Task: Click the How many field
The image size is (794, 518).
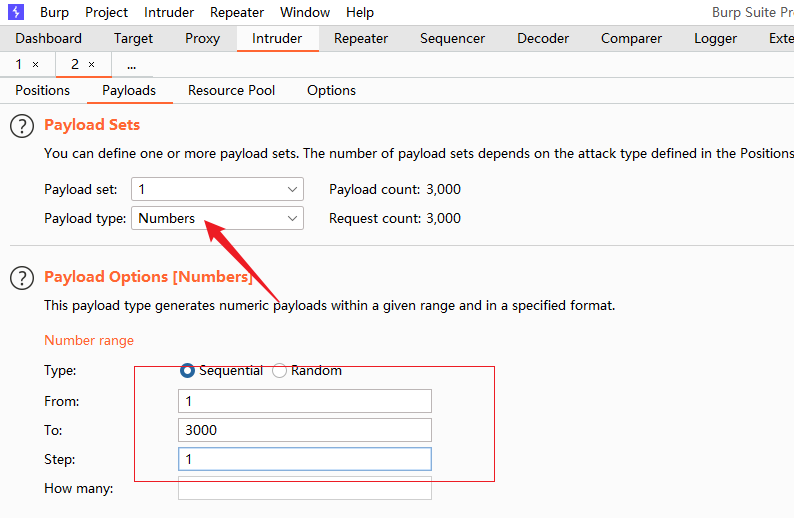Action: [x=305, y=488]
